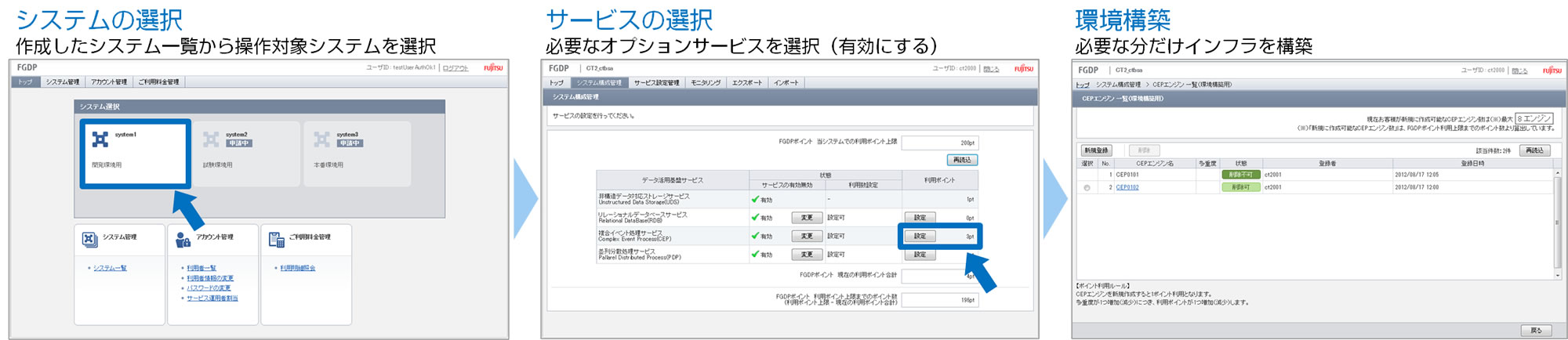
Task: Click the 新規登録 button in CEP engine list
Action: (x=1096, y=150)
